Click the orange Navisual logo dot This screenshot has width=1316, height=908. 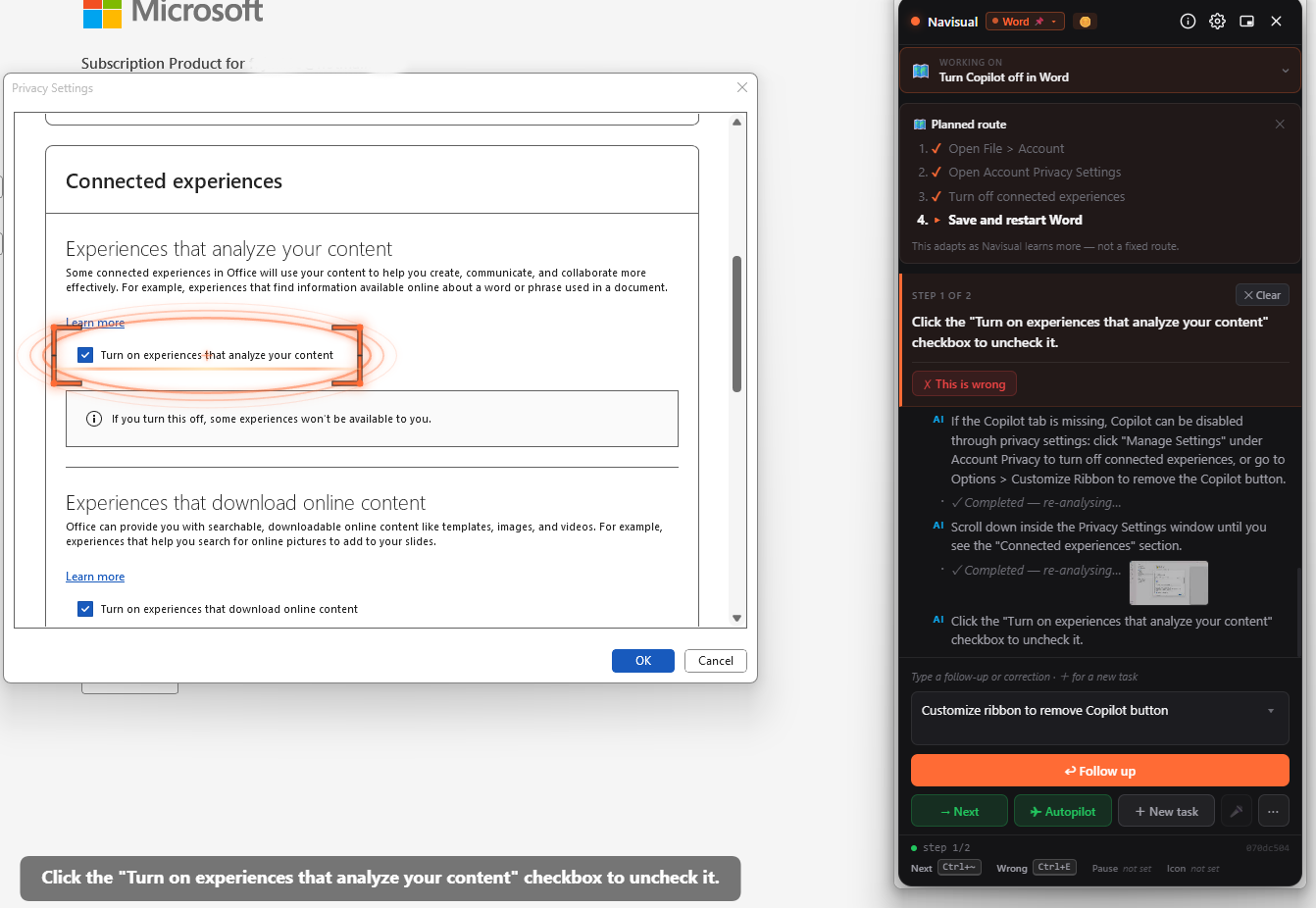coord(915,22)
